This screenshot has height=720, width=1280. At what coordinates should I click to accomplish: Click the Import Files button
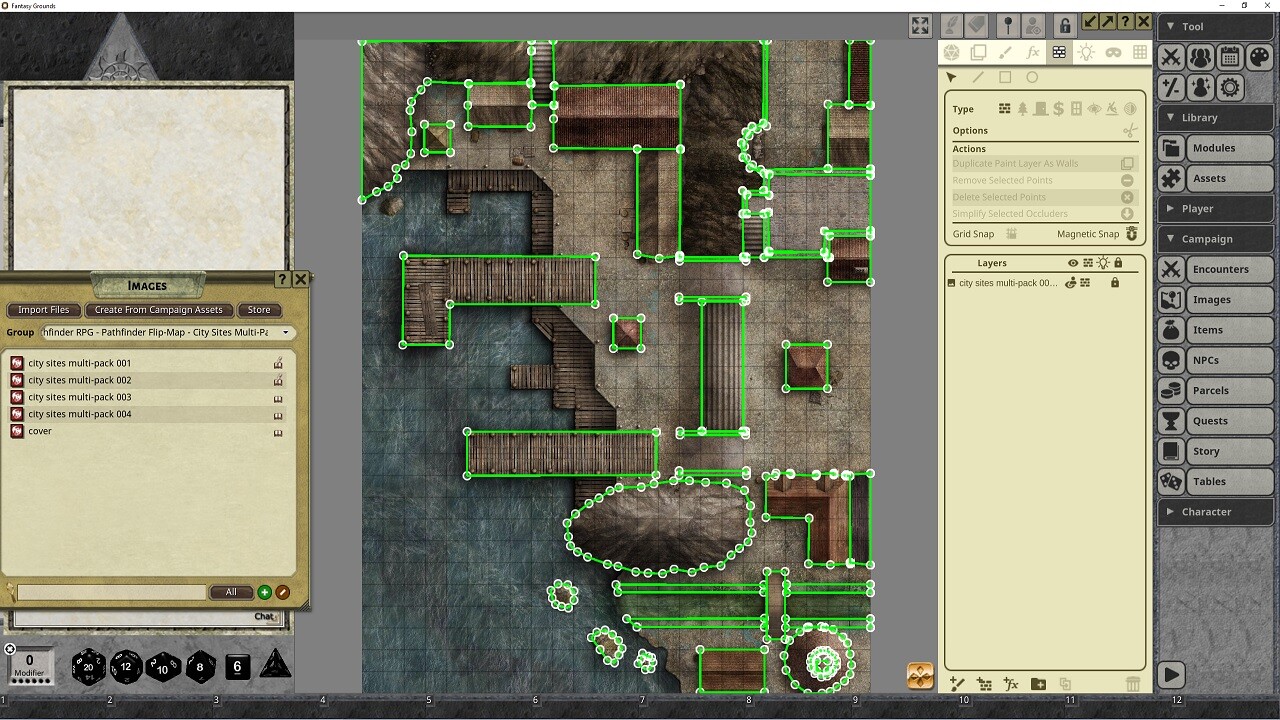pyautogui.click(x=43, y=310)
